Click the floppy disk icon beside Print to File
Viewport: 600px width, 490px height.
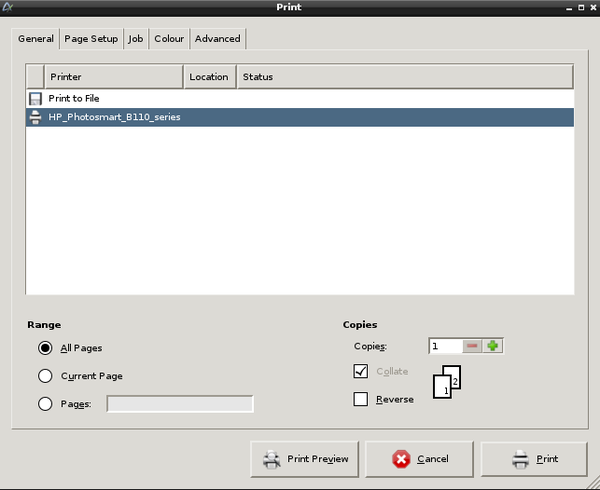click(x=35, y=99)
